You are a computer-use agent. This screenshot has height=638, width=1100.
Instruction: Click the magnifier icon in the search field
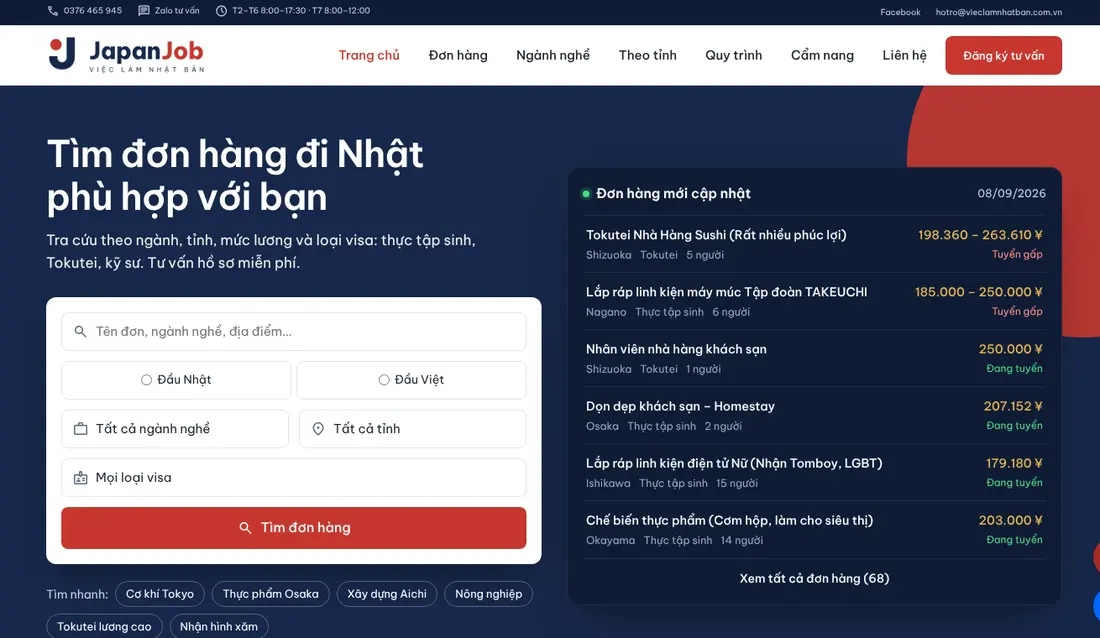coord(81,331)
